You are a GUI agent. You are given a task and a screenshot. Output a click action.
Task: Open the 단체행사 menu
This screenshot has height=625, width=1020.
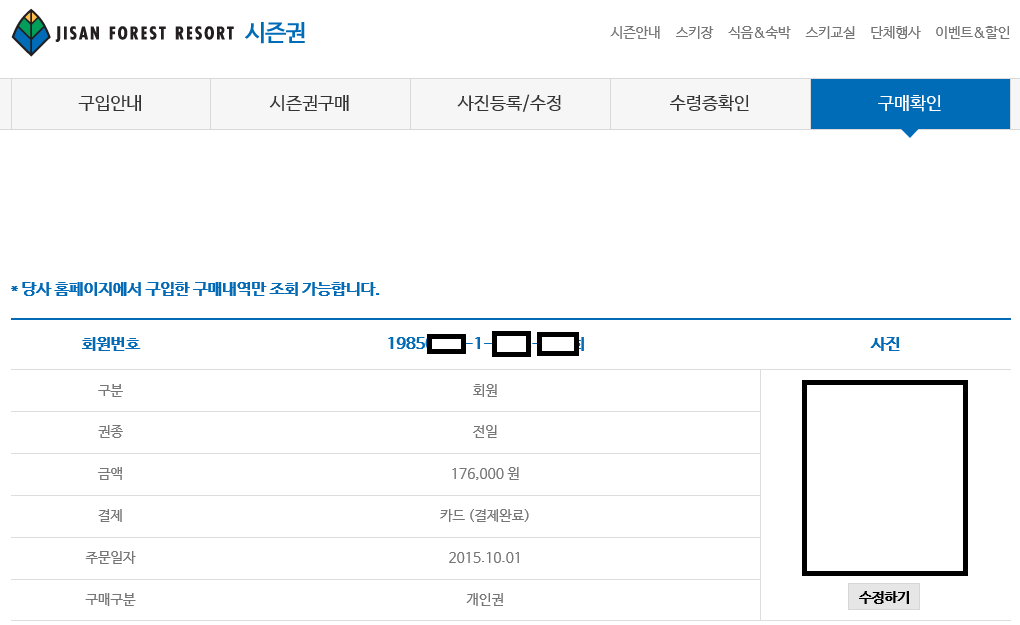pos(895,33)
